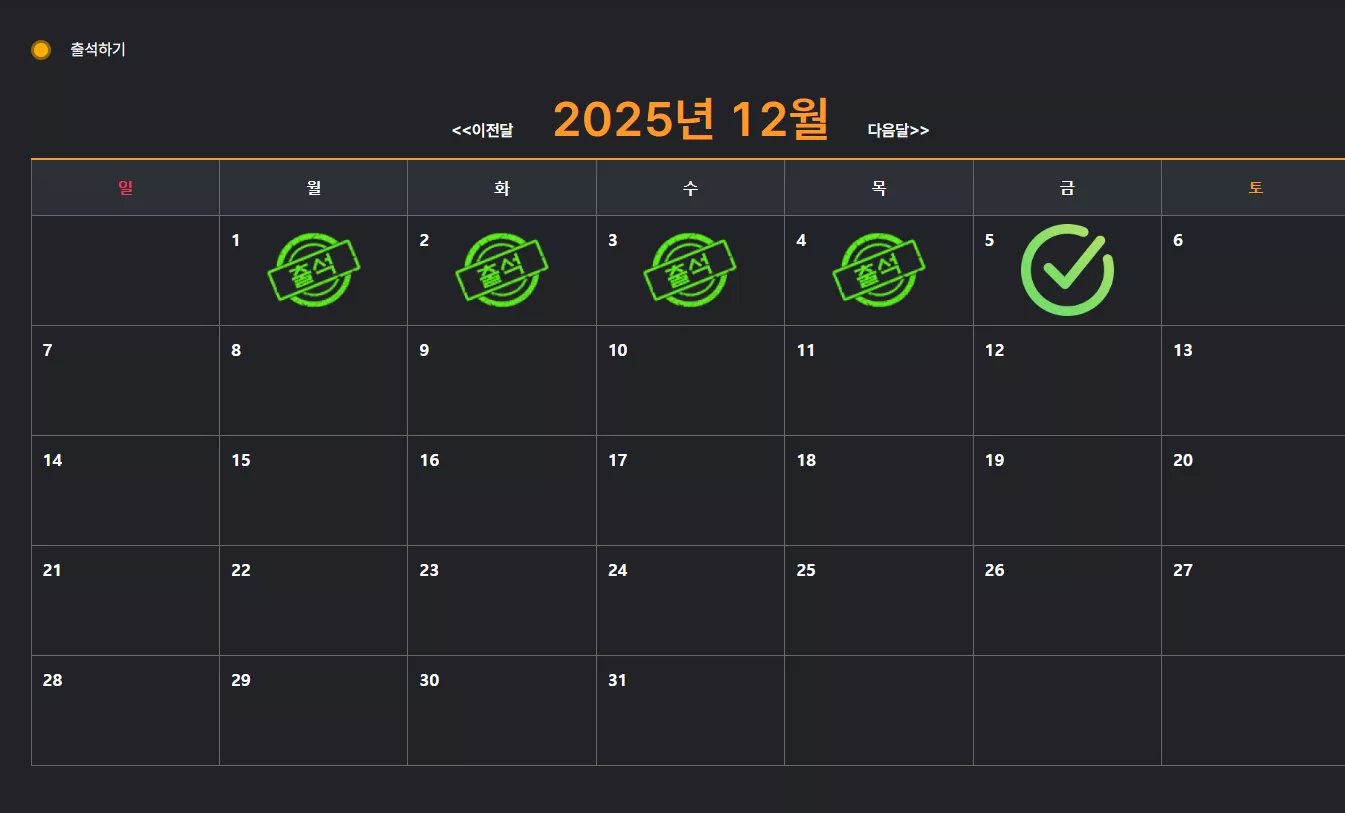Click the green 출석 stamp on day 3

coord(690,270)
